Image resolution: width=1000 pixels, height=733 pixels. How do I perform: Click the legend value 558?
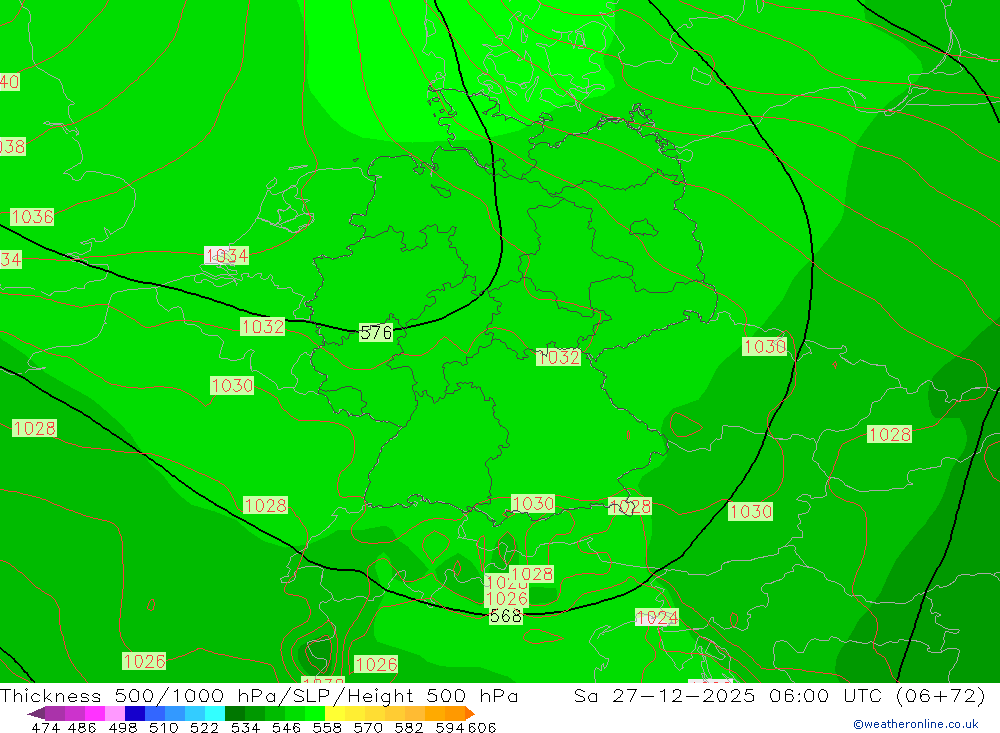pos(327,727)
